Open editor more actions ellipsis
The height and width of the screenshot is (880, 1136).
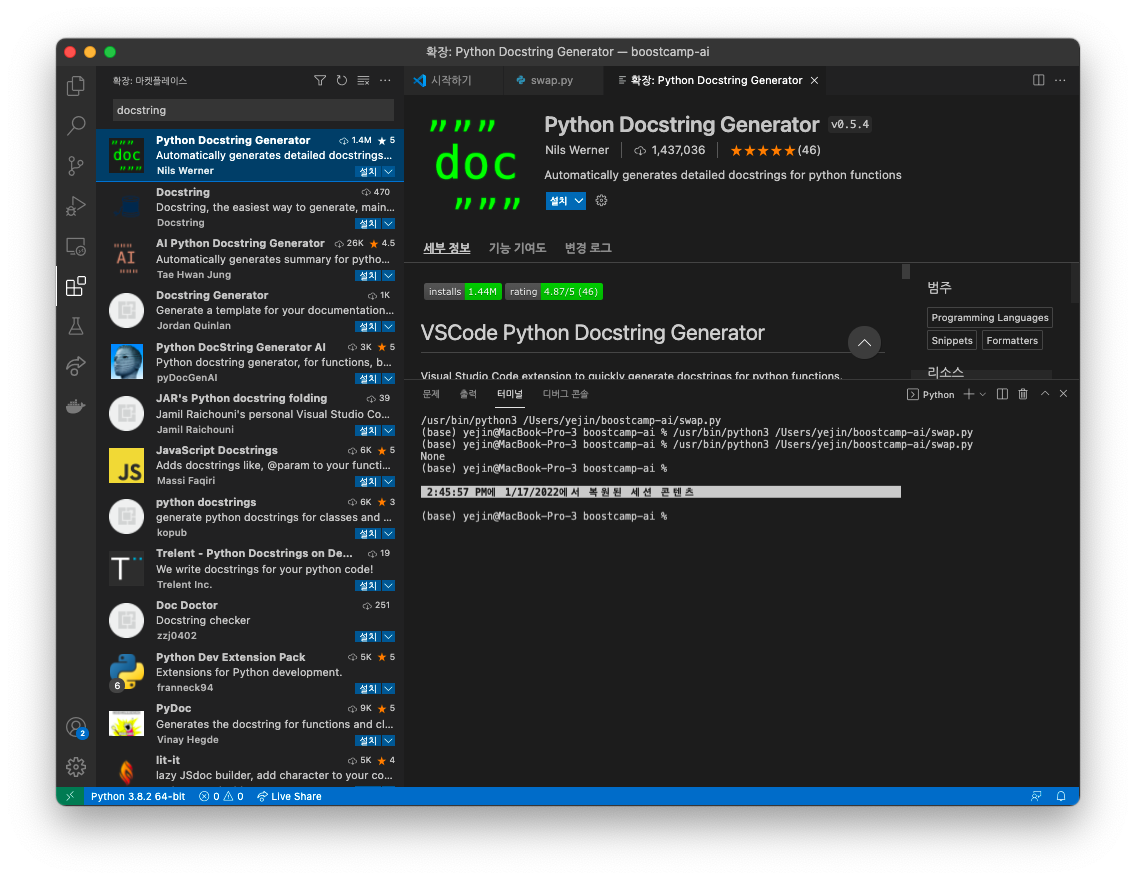click(1061, 80)
